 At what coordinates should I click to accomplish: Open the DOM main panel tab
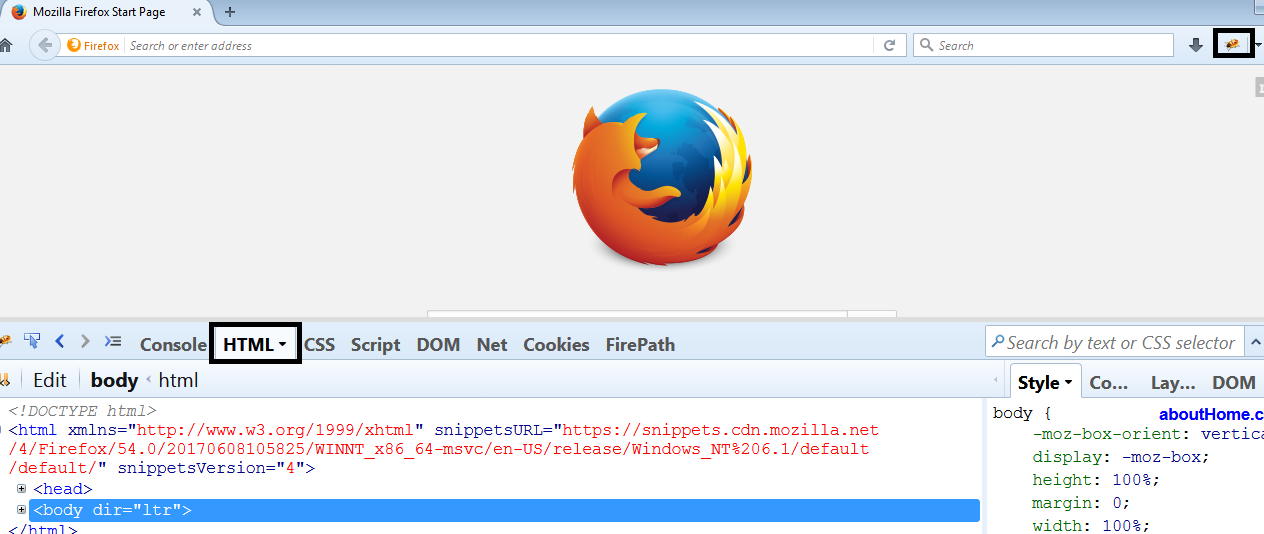click(438, 345)
